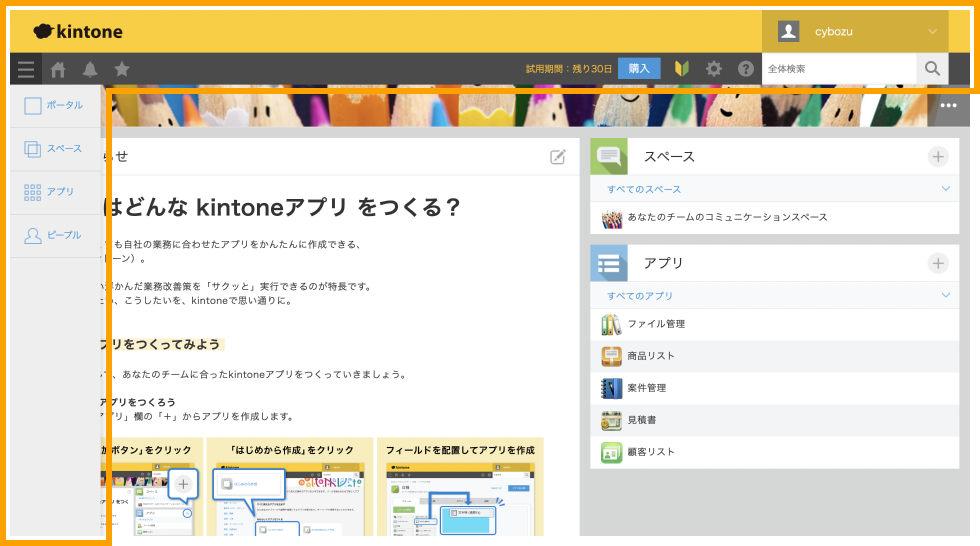Expand the すべてのアプリ filter chevron
The height and width of the screenshot is (546, 980).
pyautogui.click(x=945, y=296)
